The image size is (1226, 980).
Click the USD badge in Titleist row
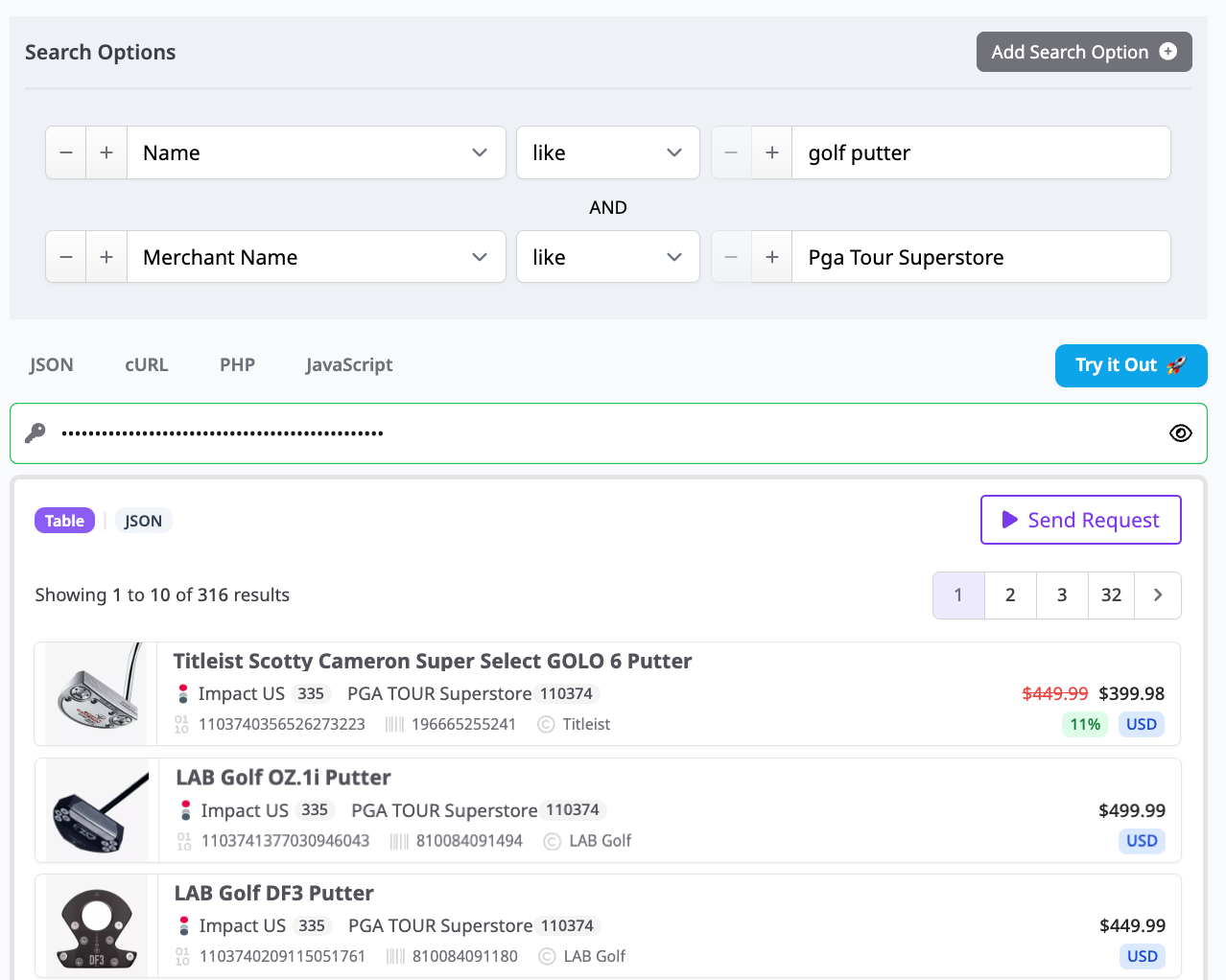click(x=1142, y=724)
